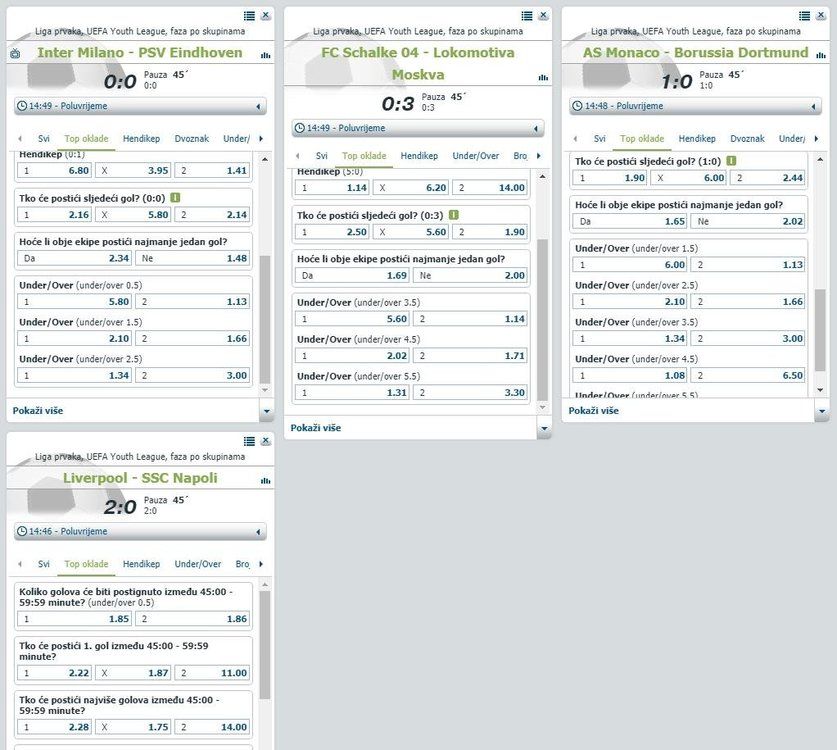The height and width of the screenshot is (750, 837).
Task: Select Hendikep tab in Liverpool panel
Action: (x=141, y=564)
